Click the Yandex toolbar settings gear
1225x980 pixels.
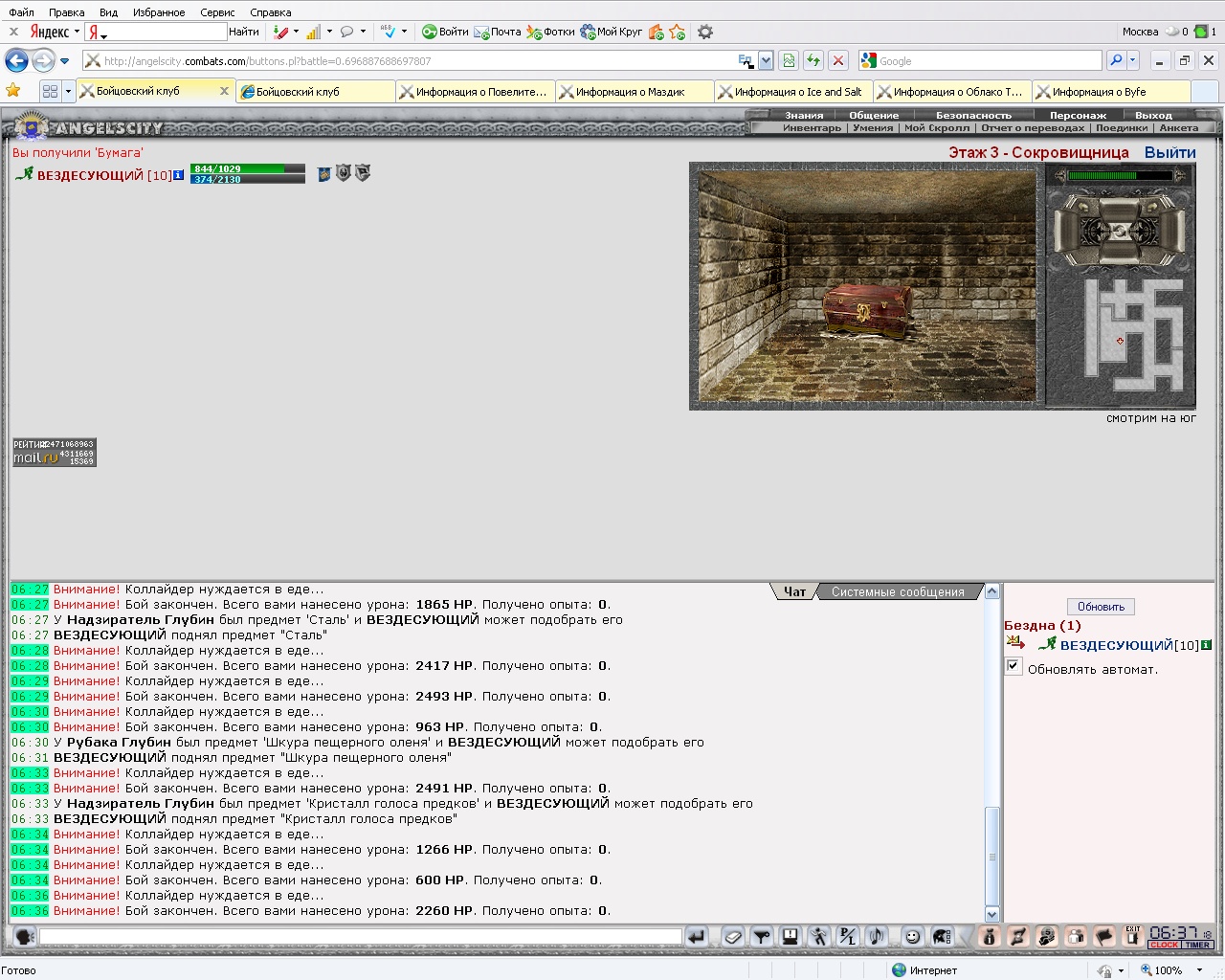(x=705, y=32)
